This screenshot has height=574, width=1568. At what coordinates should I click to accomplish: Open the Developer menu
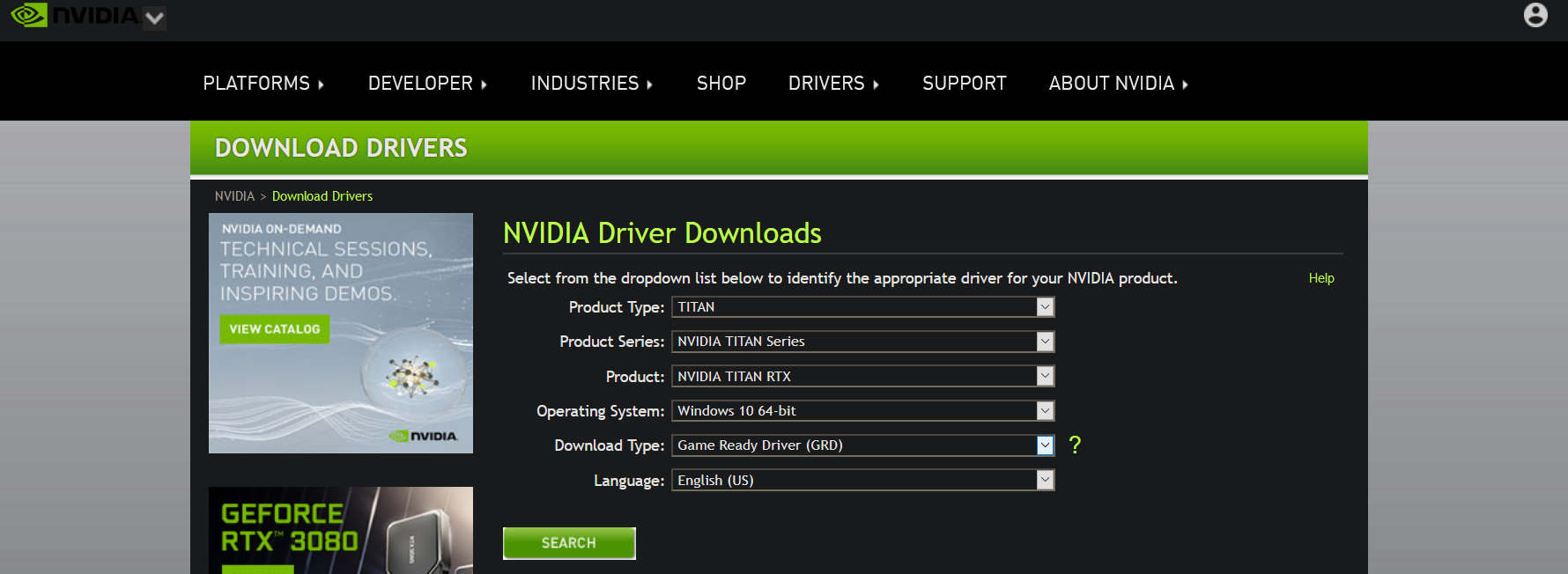click(x=427, y=83)
